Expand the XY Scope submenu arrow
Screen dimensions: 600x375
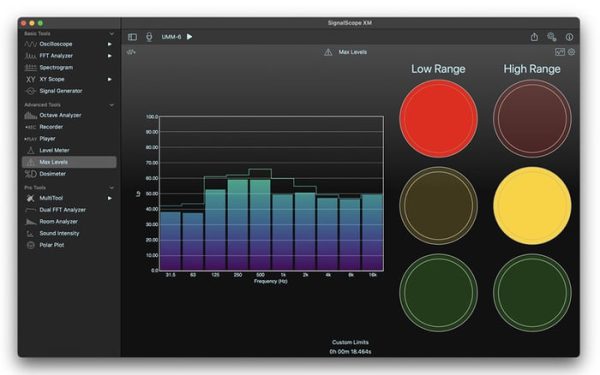[x=109, y=79]
